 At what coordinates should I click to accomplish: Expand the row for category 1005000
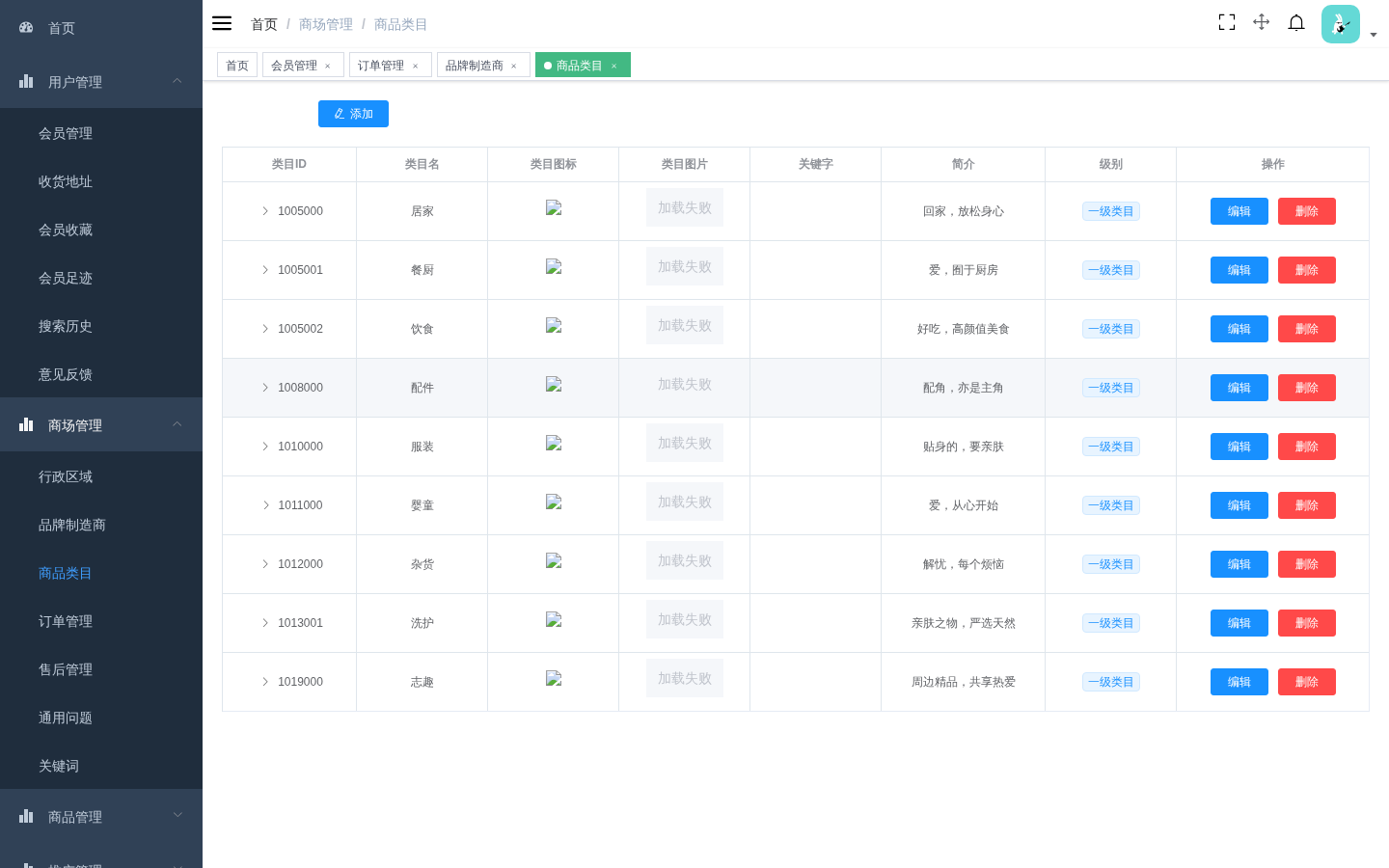[265, 211]
